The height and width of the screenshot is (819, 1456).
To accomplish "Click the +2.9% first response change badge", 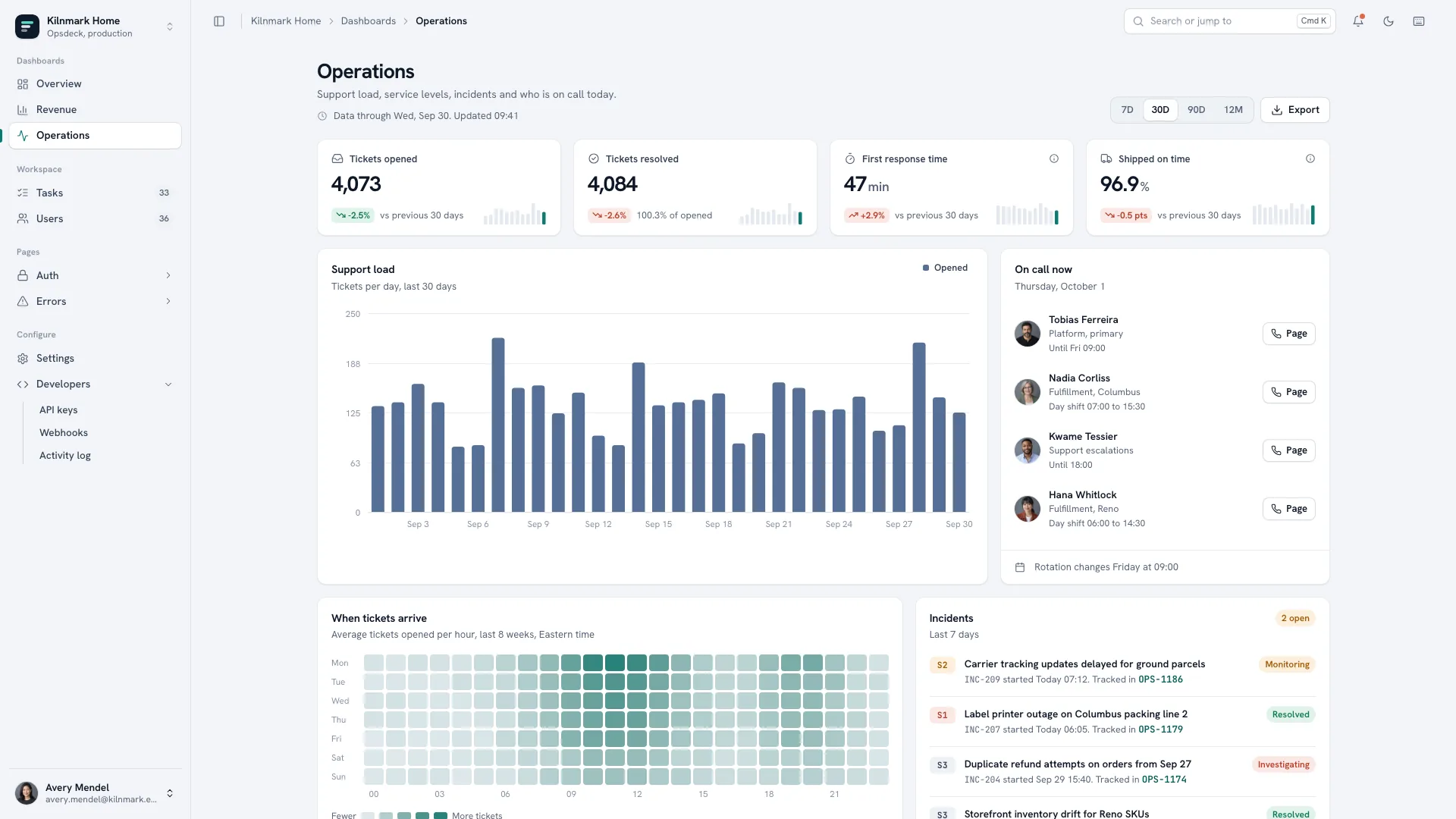I will pyautogui.click(x=866, y=215).
